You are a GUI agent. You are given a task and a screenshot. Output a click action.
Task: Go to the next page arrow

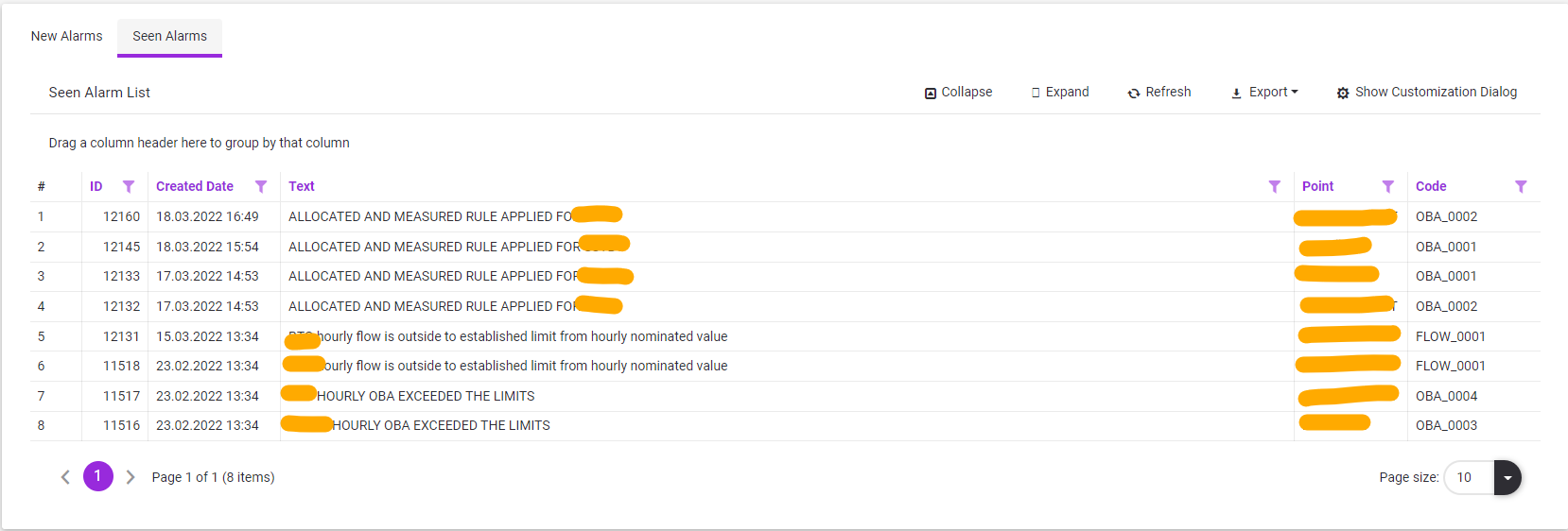click(131, 477)
